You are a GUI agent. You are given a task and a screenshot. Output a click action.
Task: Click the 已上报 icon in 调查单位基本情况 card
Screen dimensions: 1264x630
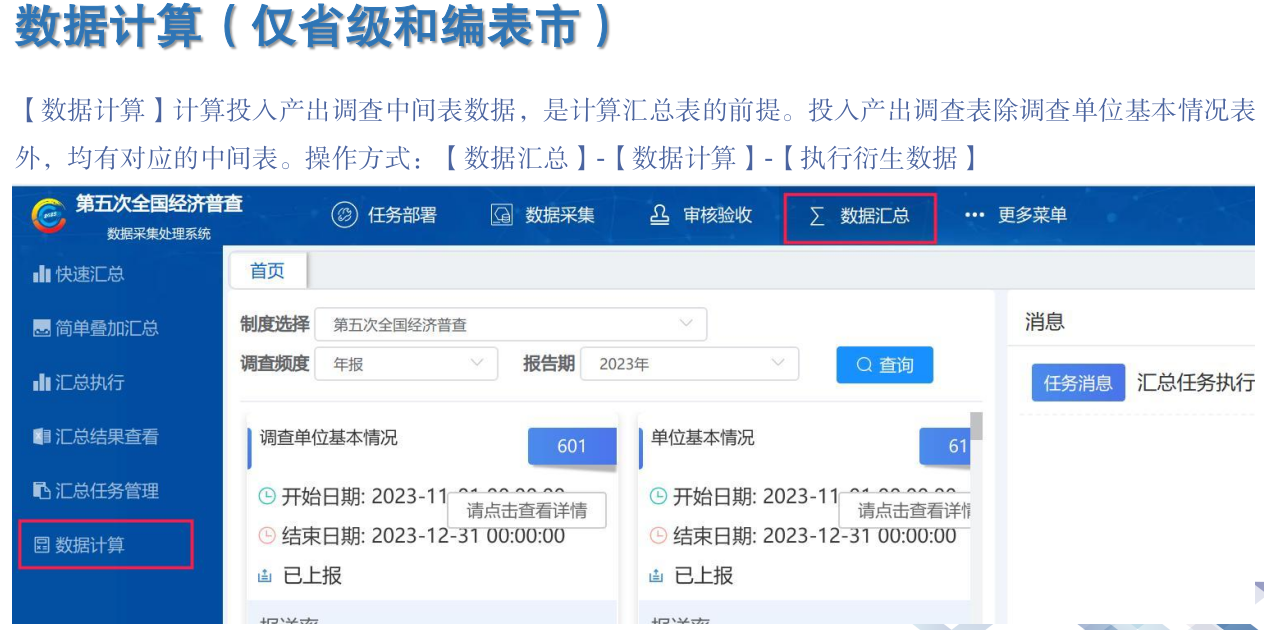click(265, 576)
